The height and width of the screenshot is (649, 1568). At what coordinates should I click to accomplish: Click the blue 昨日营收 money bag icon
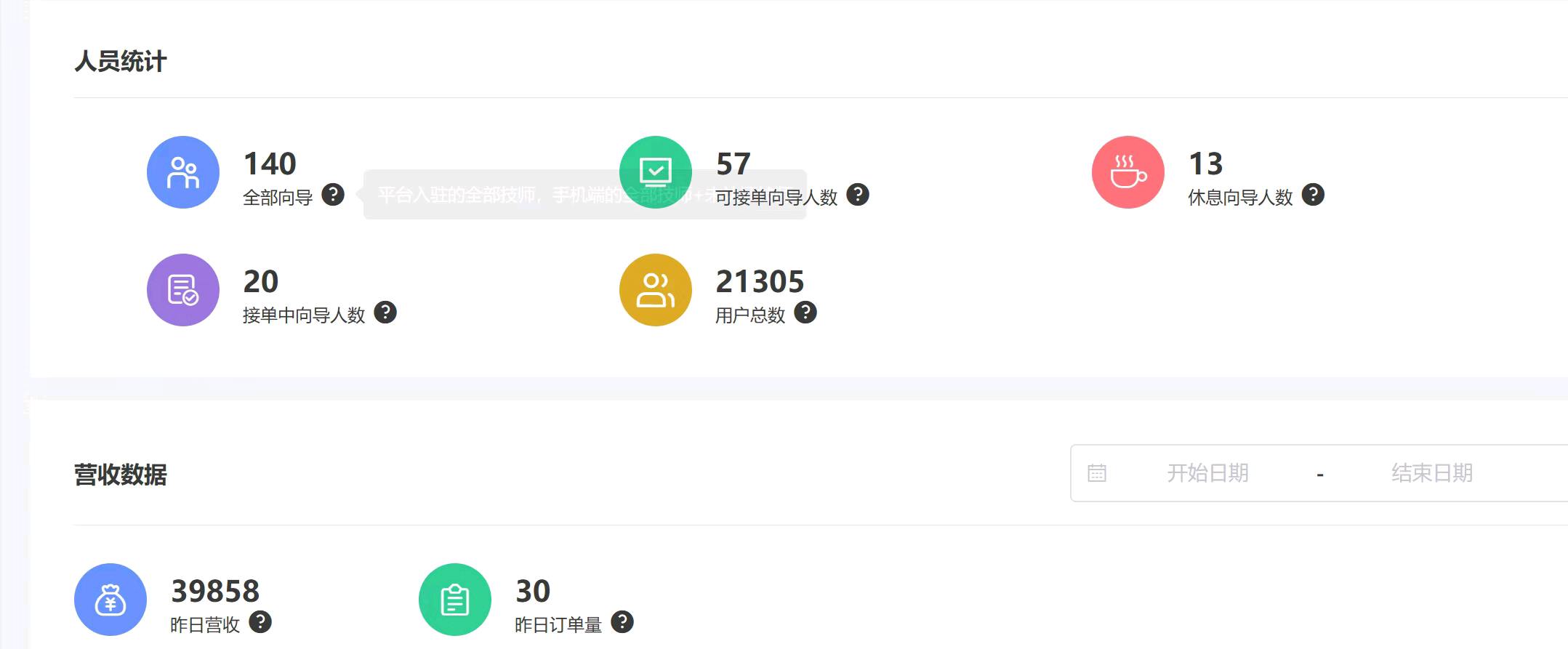(110, 600)
